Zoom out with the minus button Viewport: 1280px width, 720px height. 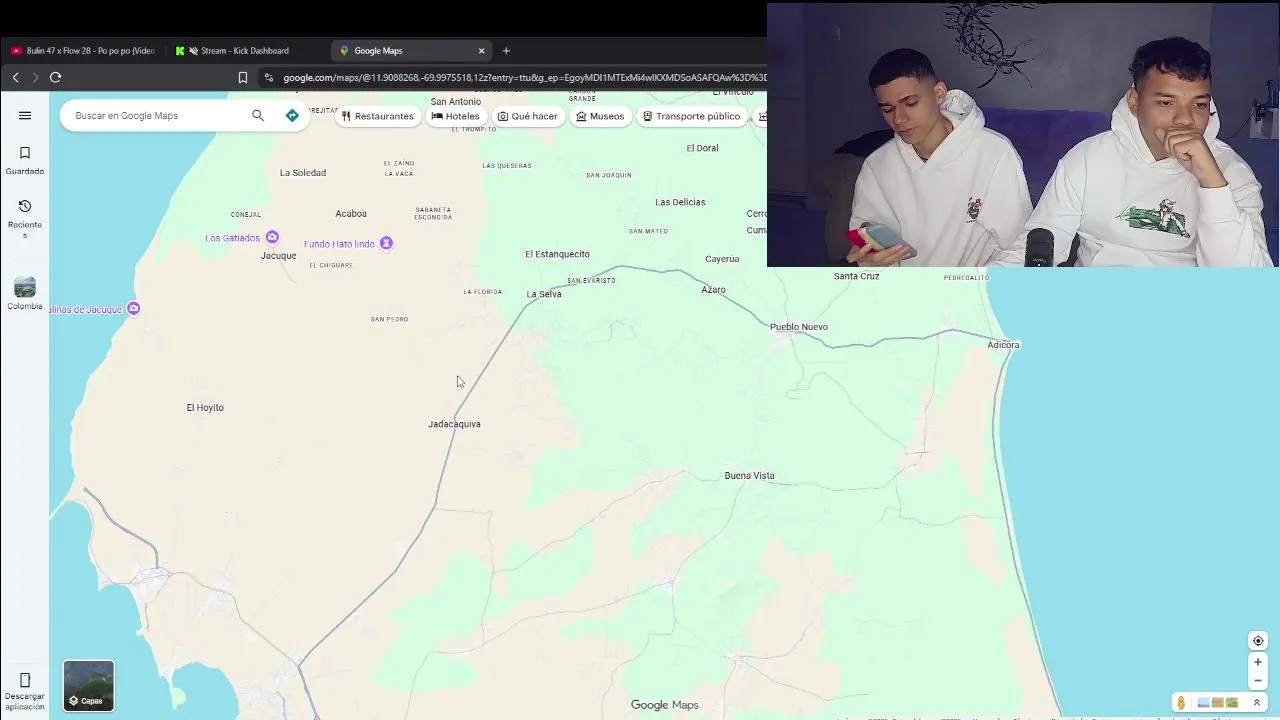[x=1258, y=681]
